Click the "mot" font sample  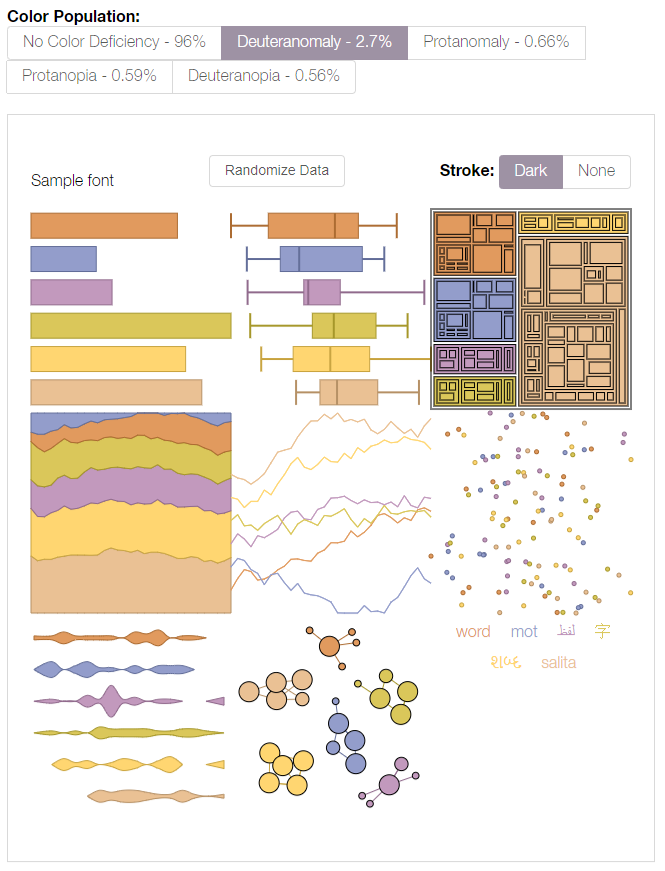[524, 631]
